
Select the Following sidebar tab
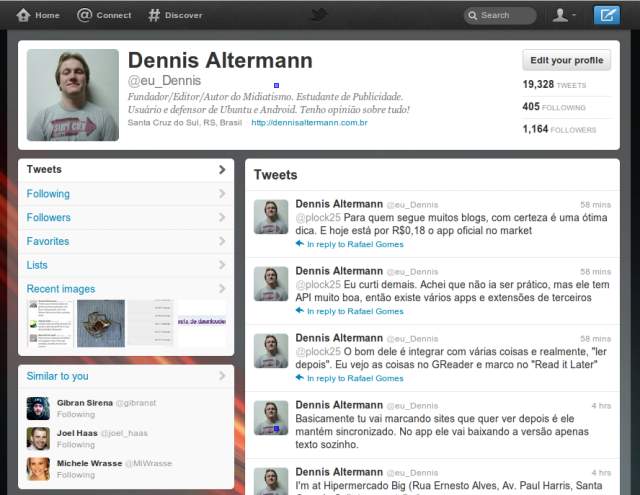tap(126, 193)
